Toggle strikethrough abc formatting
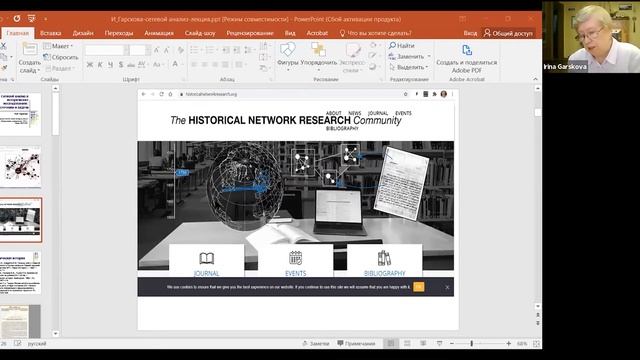 pyautogui.click(x=131, y=64)
